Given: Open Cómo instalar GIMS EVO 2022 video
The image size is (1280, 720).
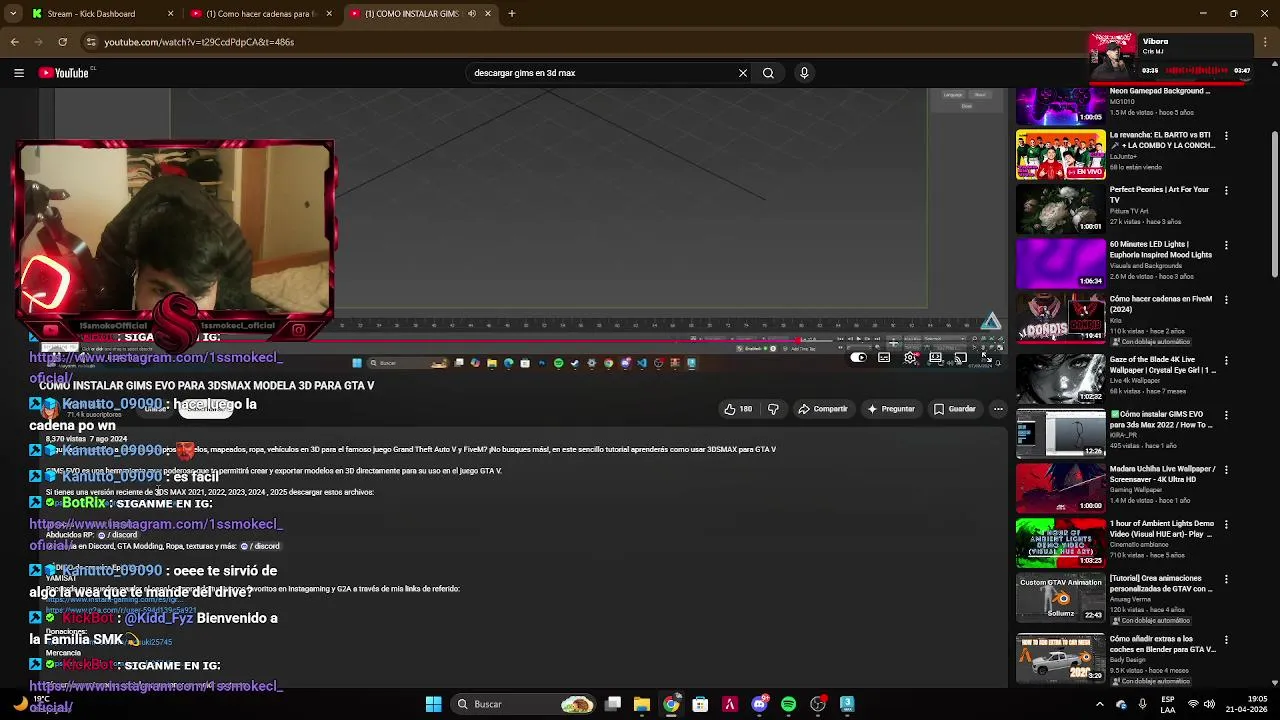Looking at the screenshot, I should 1061,433.
